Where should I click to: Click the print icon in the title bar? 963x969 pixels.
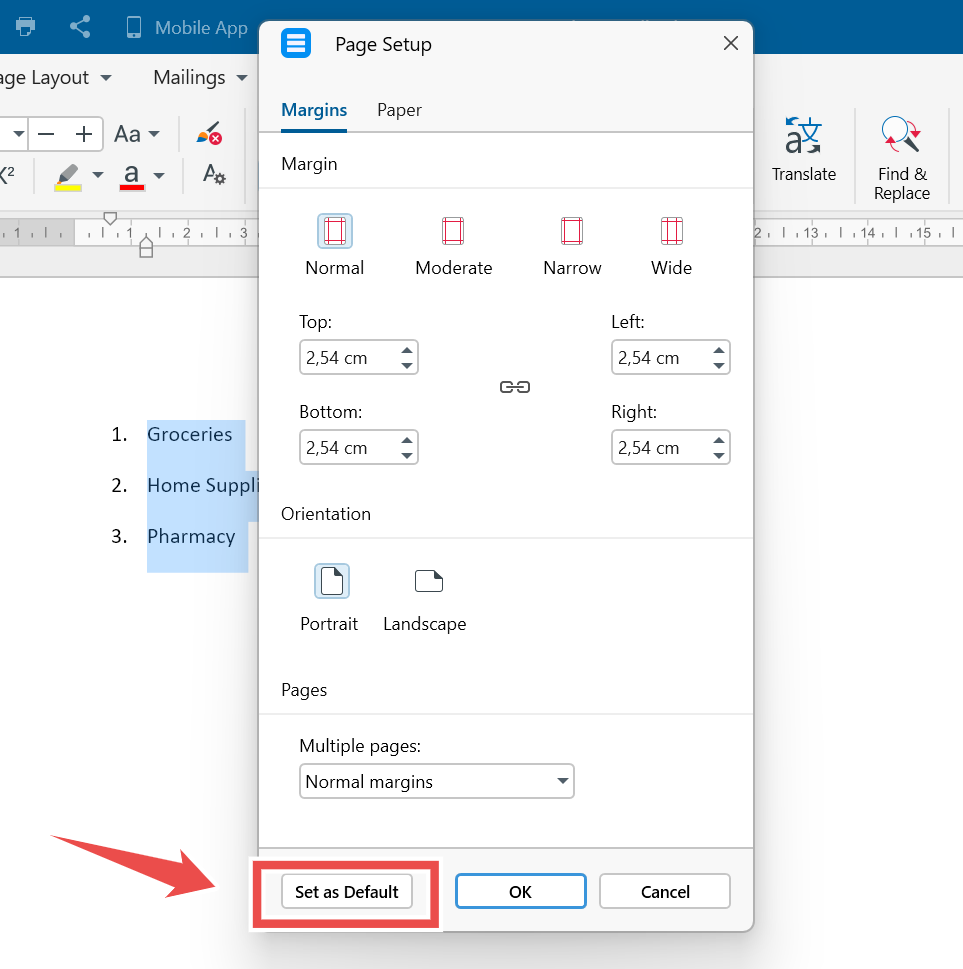(x=25, y=27)
